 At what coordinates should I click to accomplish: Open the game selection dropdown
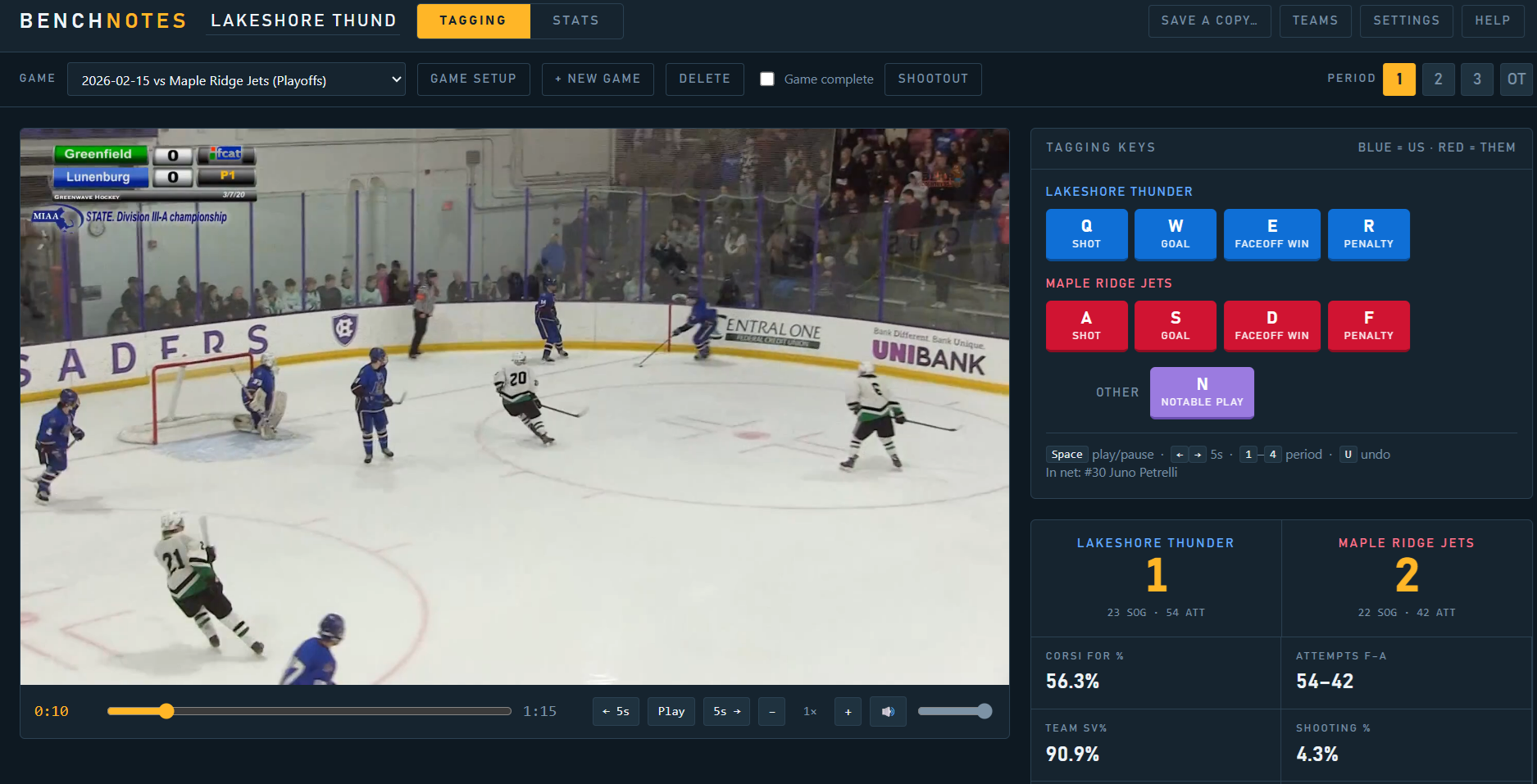pos(236,79)
